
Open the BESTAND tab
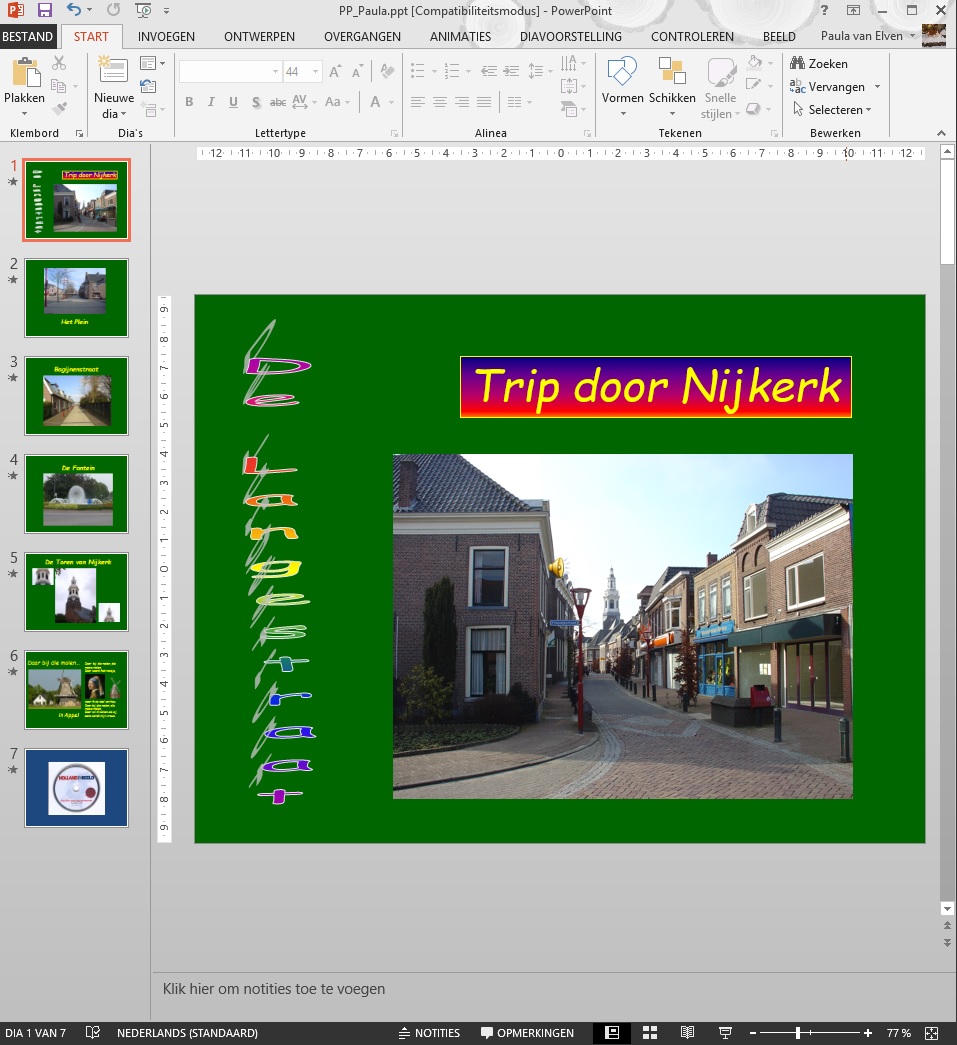click(x=27, y=37)
